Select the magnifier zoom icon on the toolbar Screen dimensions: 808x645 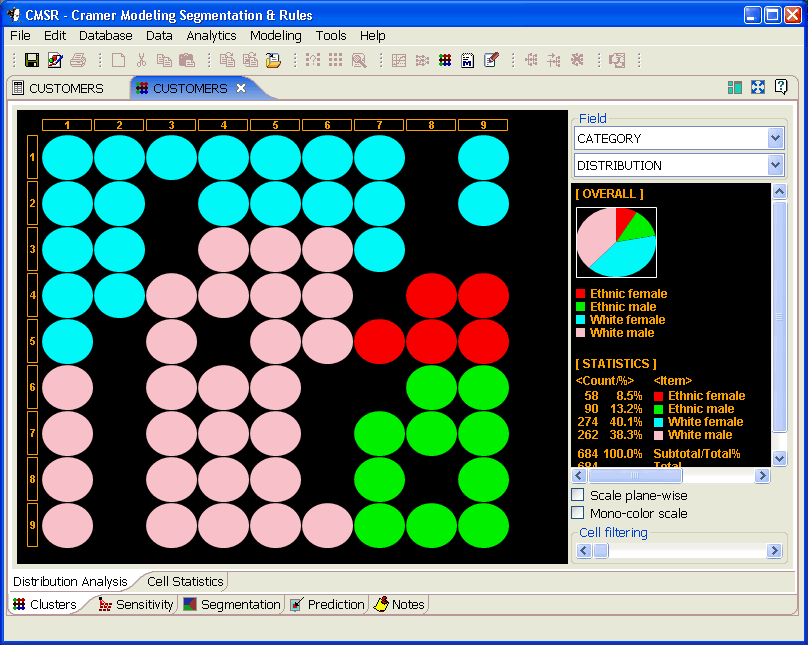[x=356, y=59]
